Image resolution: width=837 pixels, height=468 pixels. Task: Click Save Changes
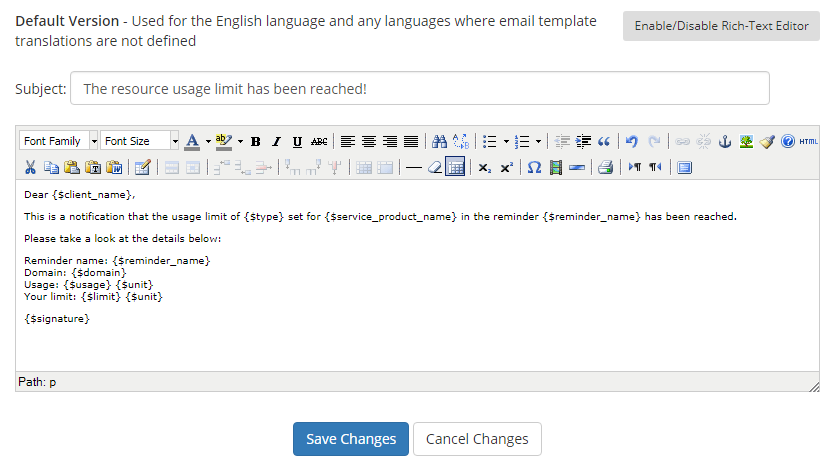[351, 439]
